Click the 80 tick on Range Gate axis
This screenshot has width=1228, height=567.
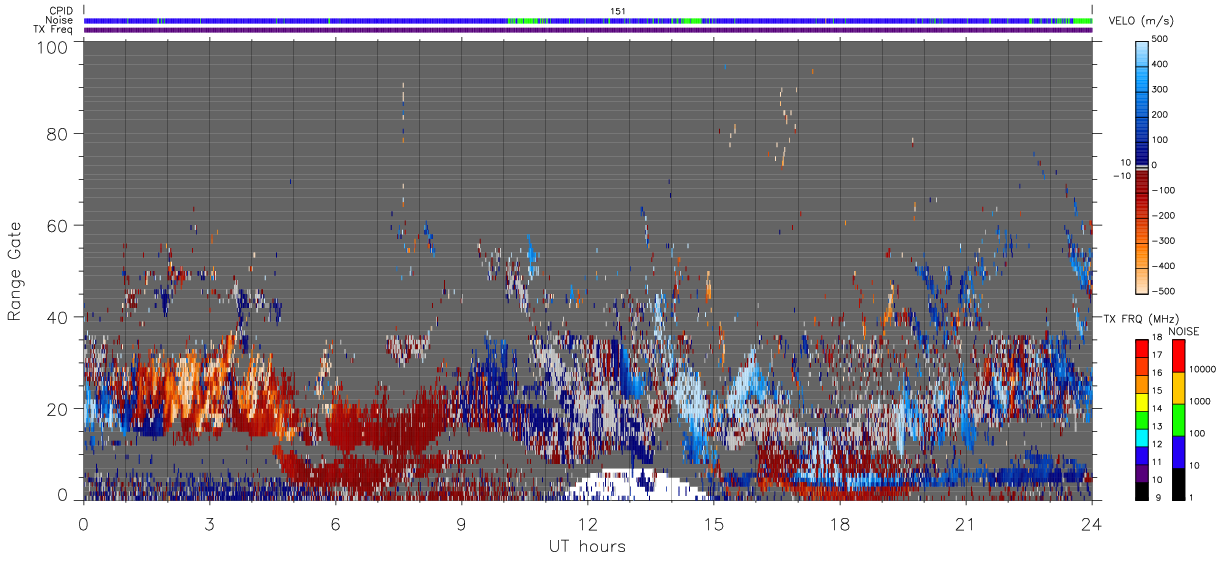(57, 133)
